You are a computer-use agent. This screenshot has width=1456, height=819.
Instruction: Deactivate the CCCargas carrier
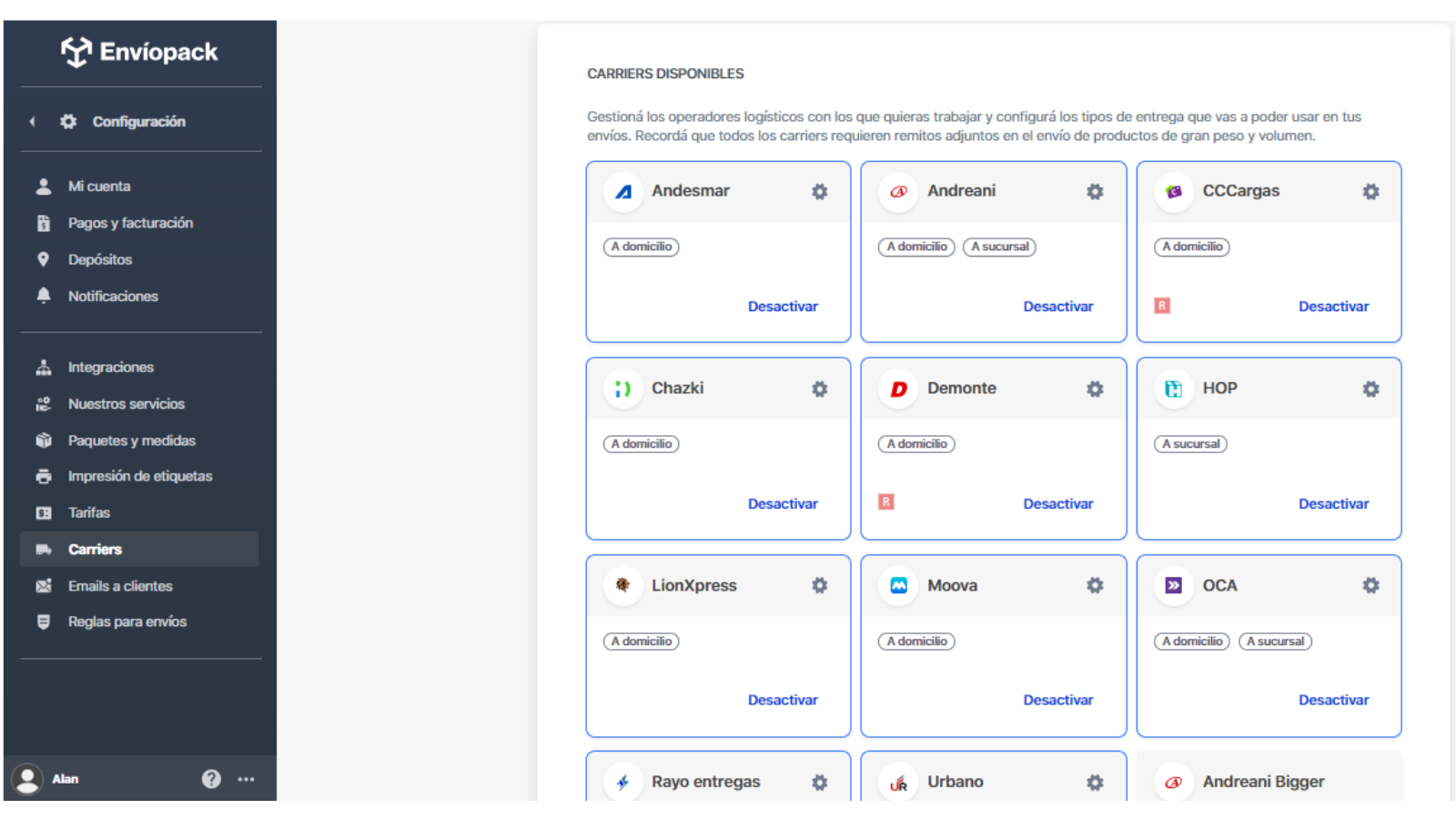1333,307
